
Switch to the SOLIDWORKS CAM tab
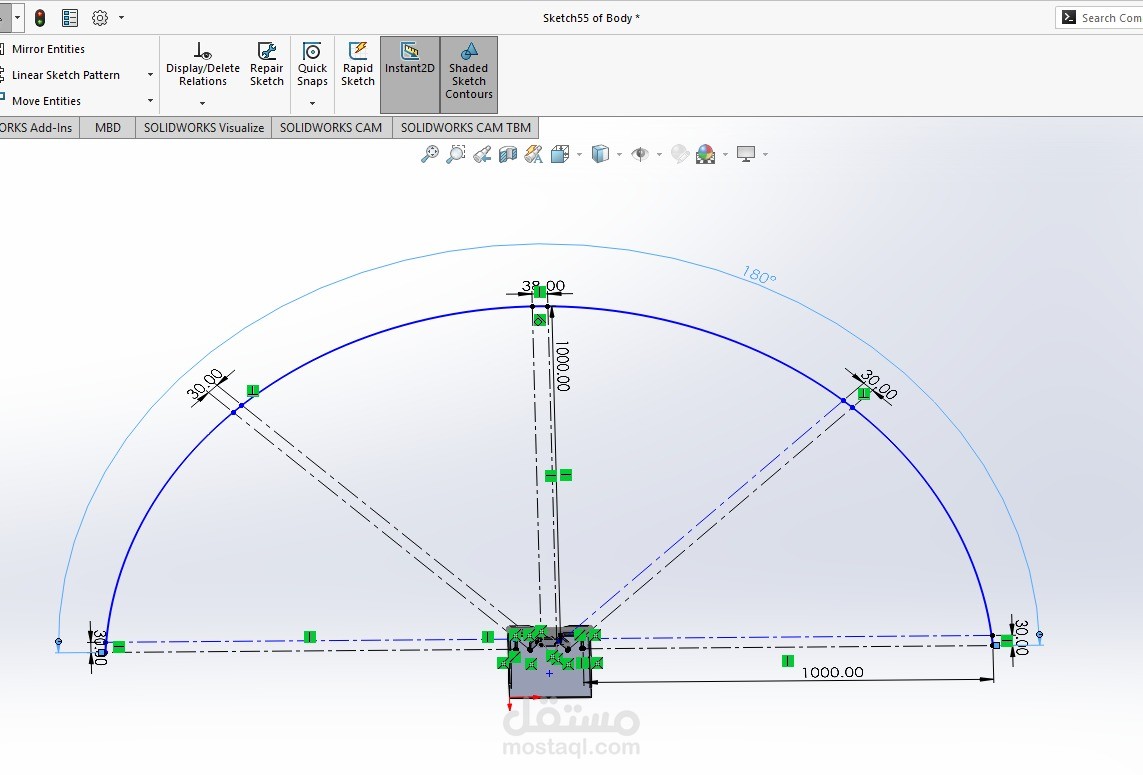point(331,128)
